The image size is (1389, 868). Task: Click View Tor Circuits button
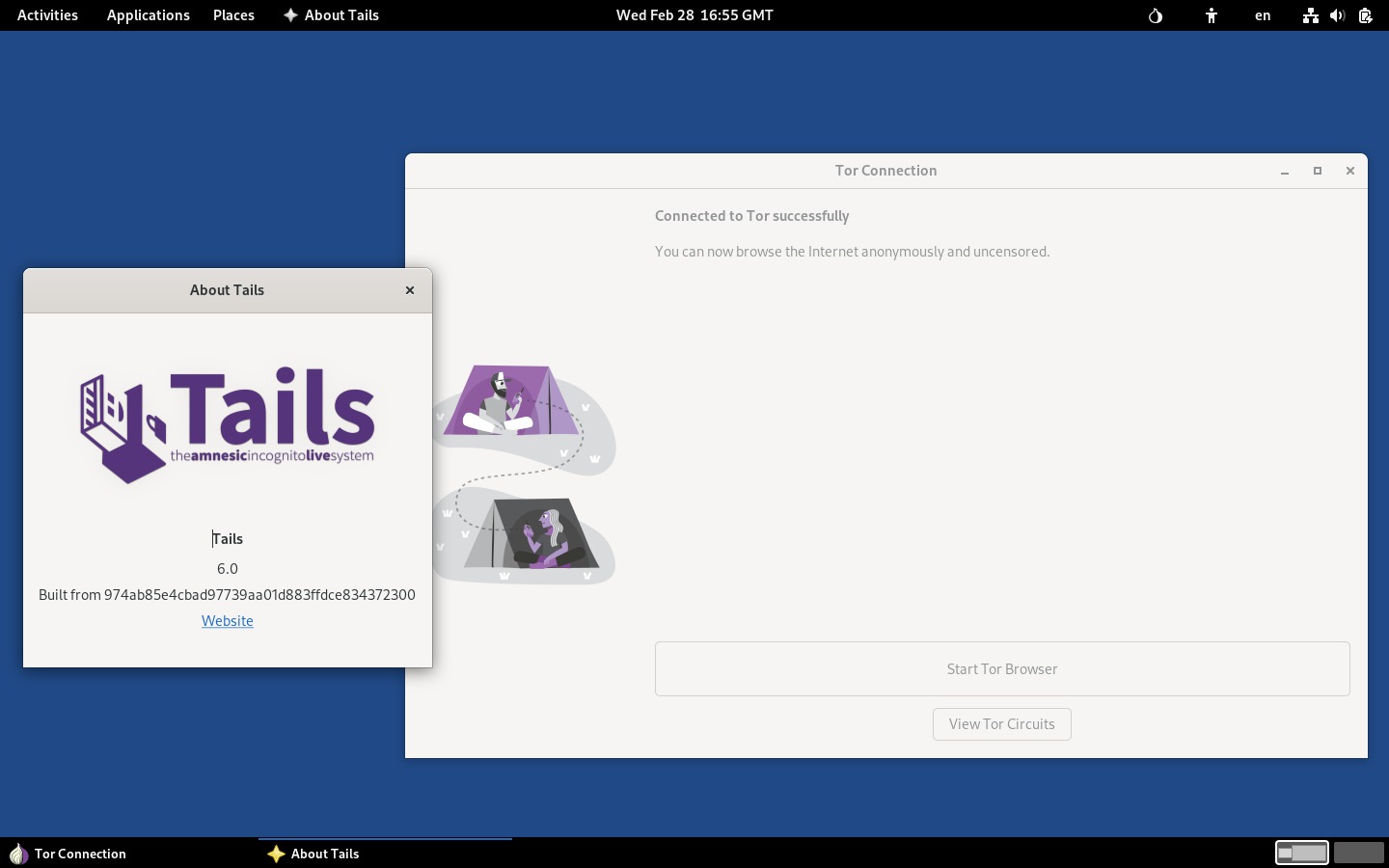pos(1002,724)
